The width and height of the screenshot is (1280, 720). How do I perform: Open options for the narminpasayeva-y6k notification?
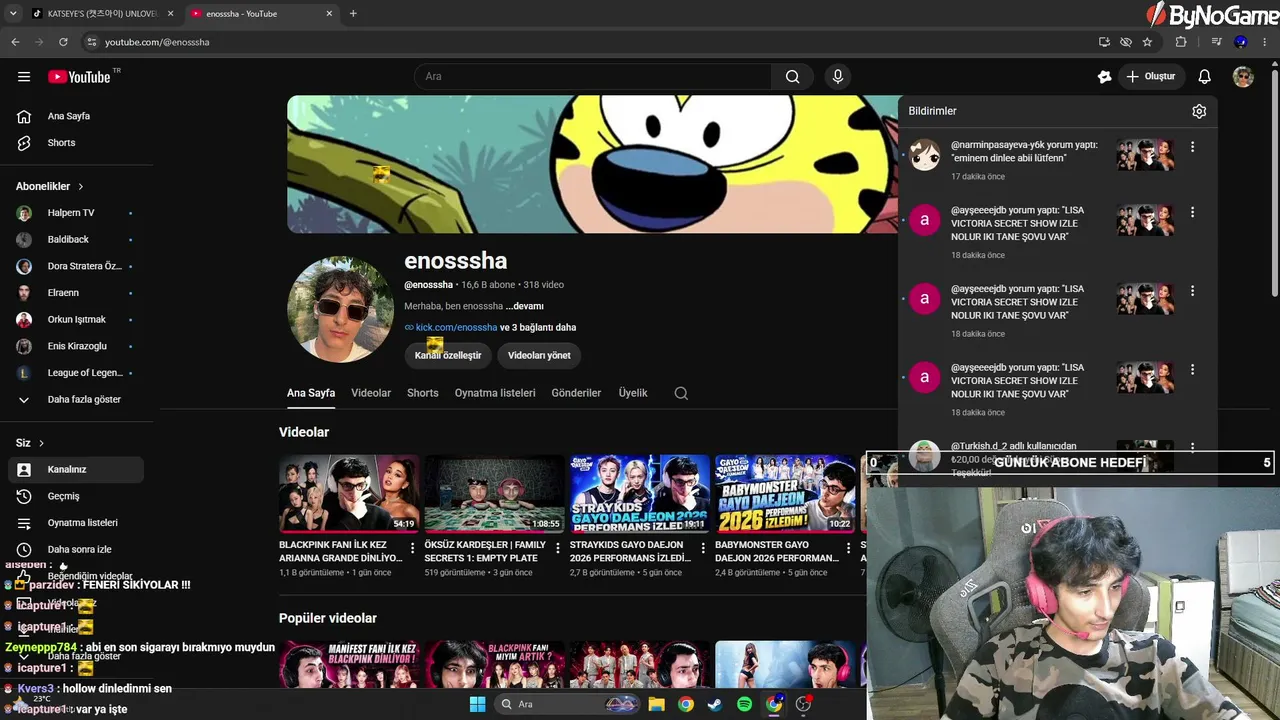click(x=1192, y=147)
